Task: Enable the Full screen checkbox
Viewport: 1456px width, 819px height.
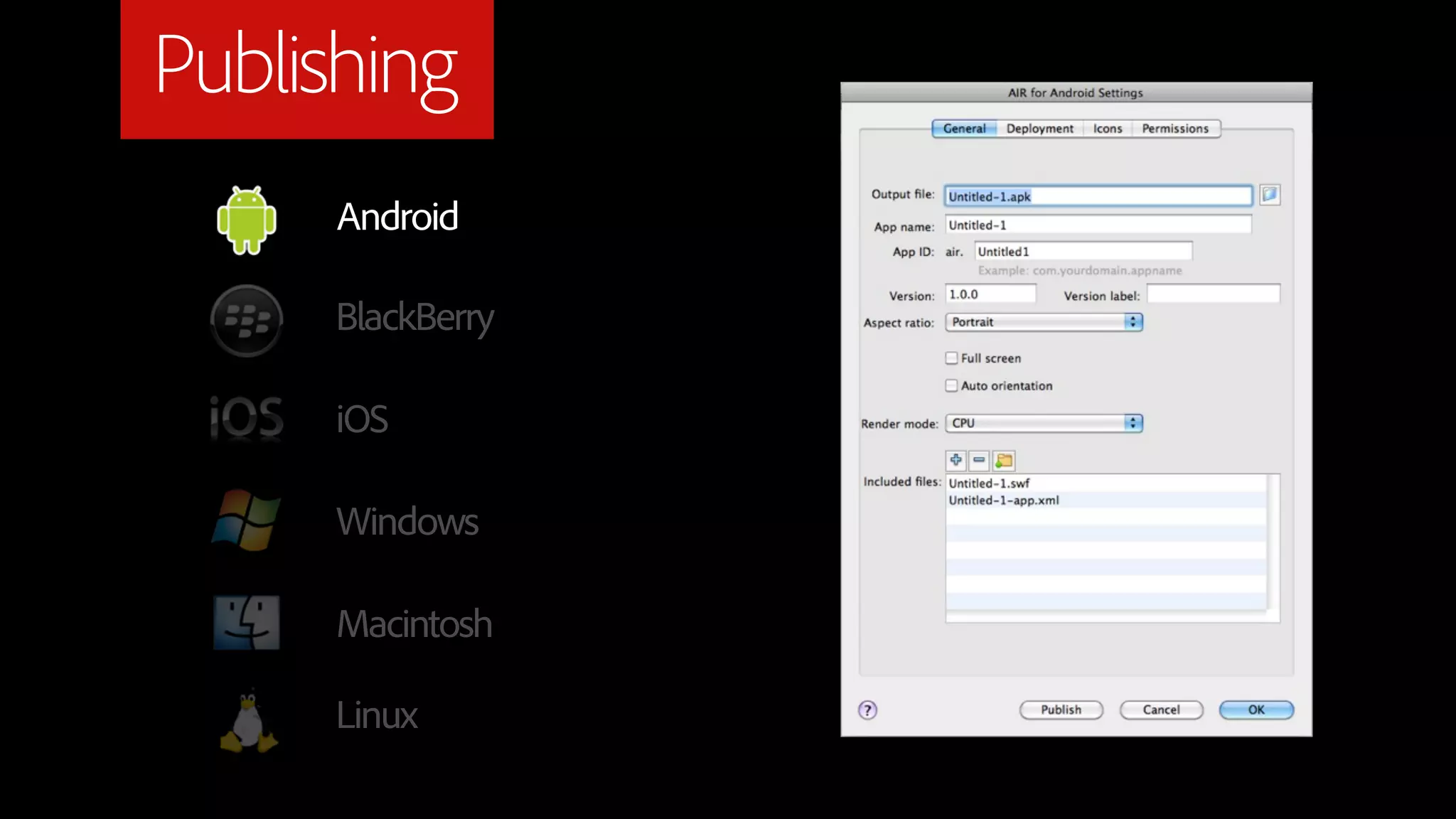Action: point(951,358)
